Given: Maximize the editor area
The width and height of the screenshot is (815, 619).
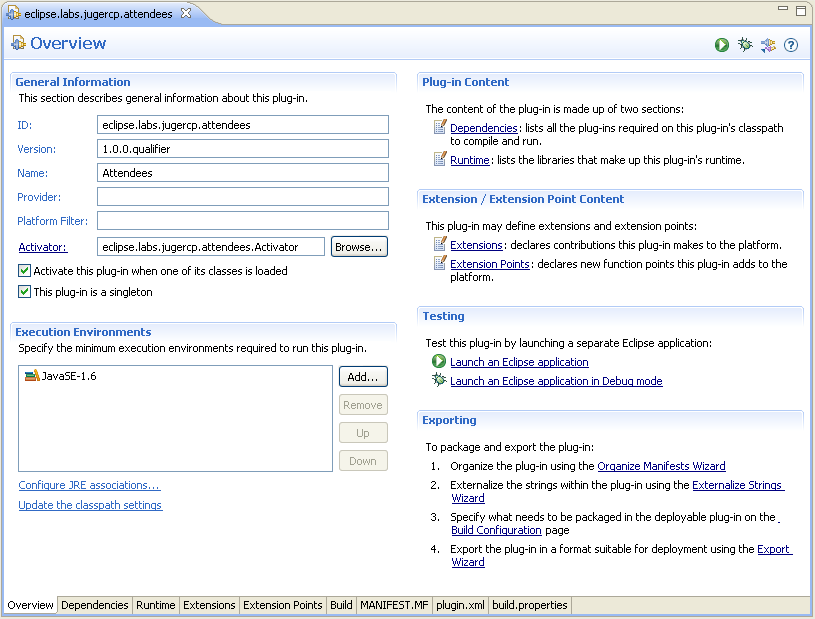Looking at the screenshot, I should pos(801,11).
